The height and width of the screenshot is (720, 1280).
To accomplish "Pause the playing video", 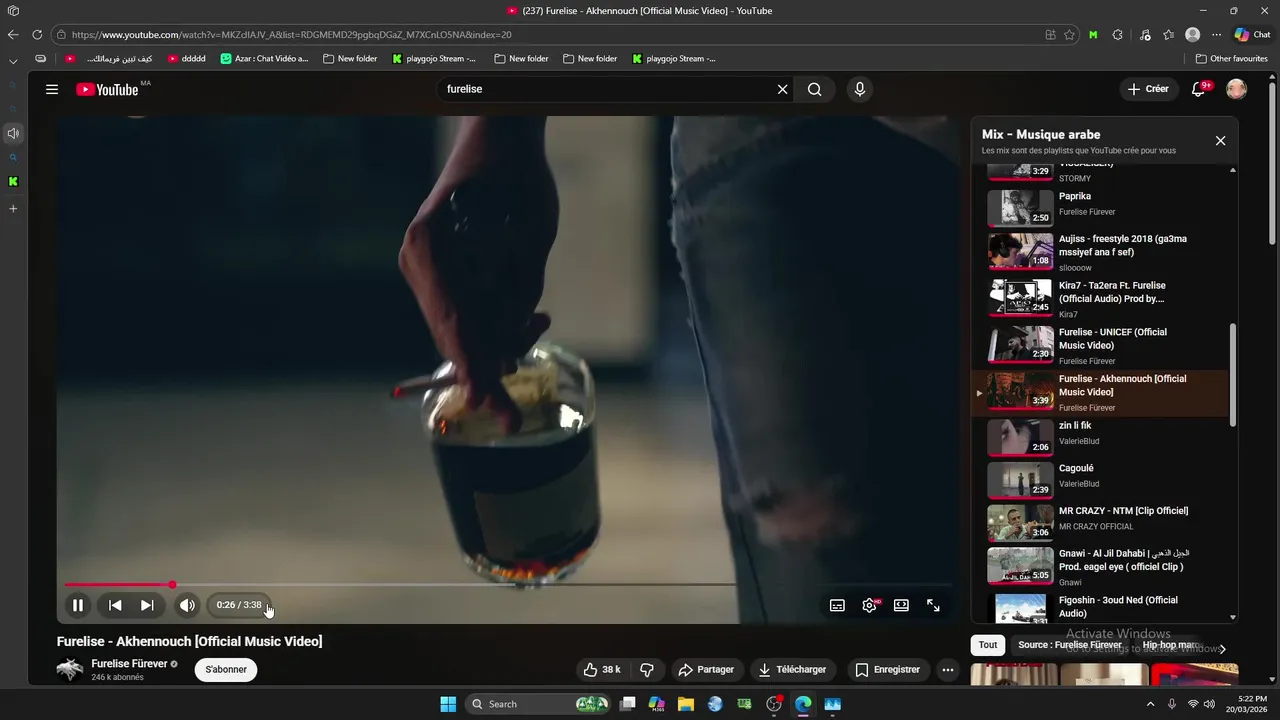I will click(77, 605).
